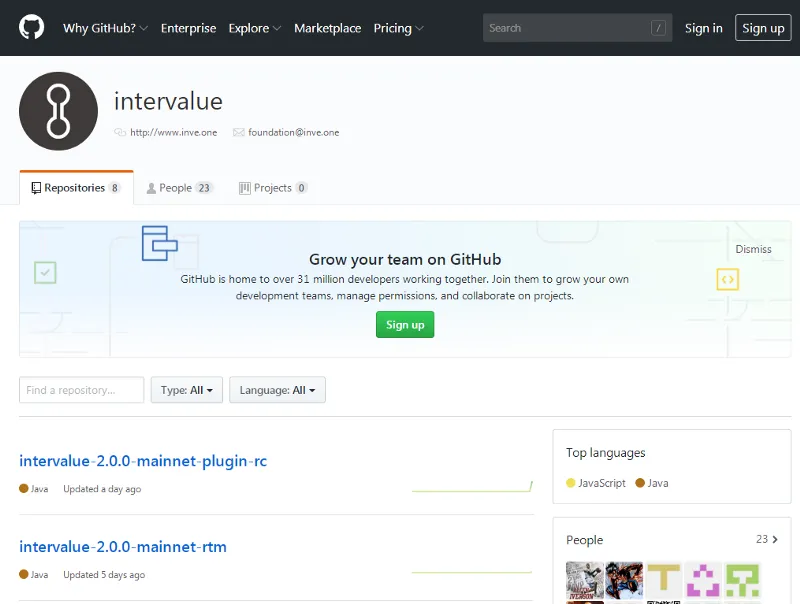800x604 pixels.
Task: Go to the Marketplace link
Action: tap(328, 28)
